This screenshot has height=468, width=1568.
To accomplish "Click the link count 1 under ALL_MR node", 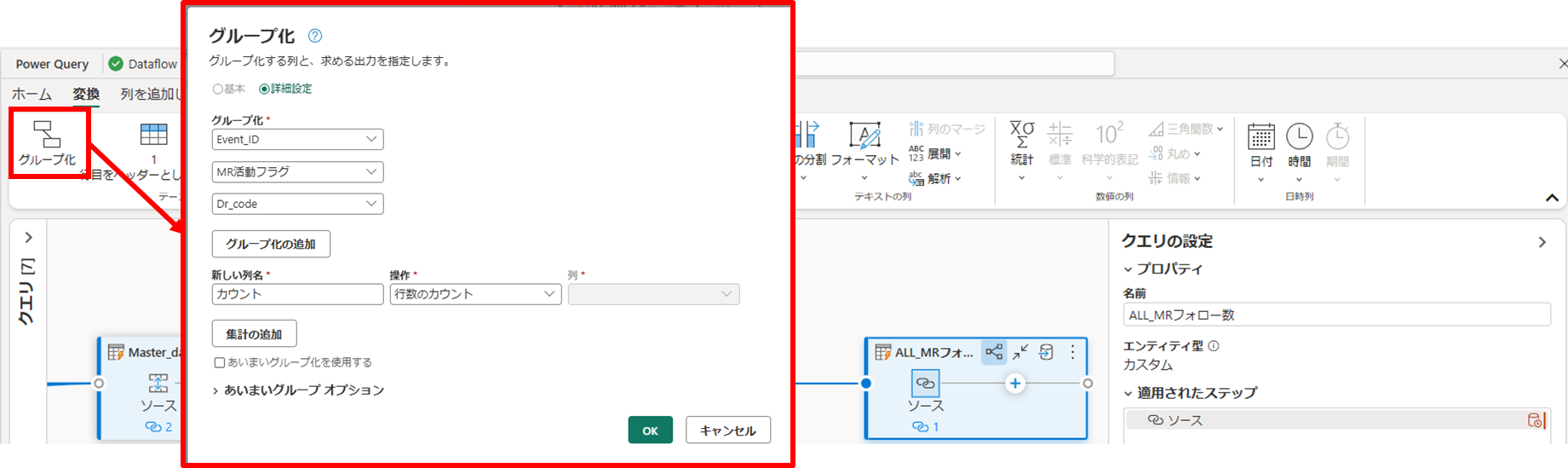I will point(925,427).
